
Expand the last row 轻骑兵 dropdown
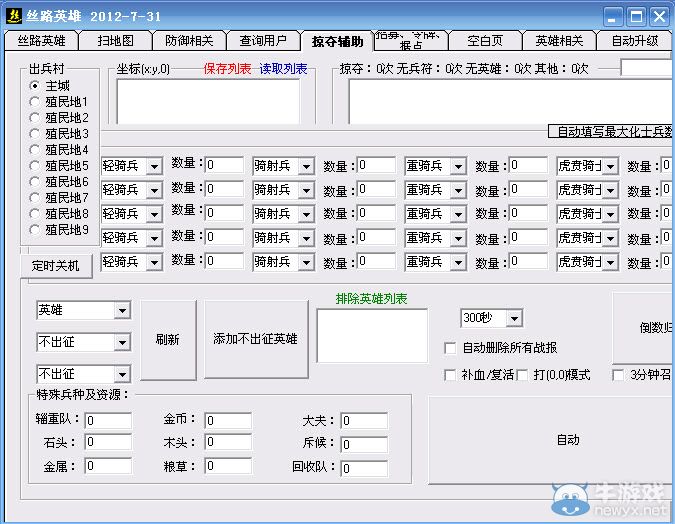click(154, 262)
